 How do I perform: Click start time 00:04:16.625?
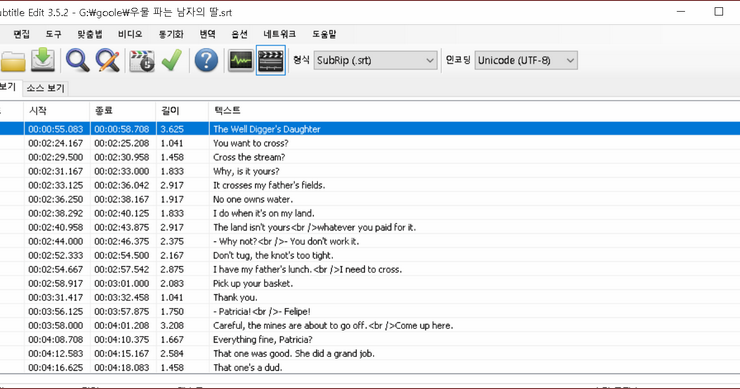56,367
